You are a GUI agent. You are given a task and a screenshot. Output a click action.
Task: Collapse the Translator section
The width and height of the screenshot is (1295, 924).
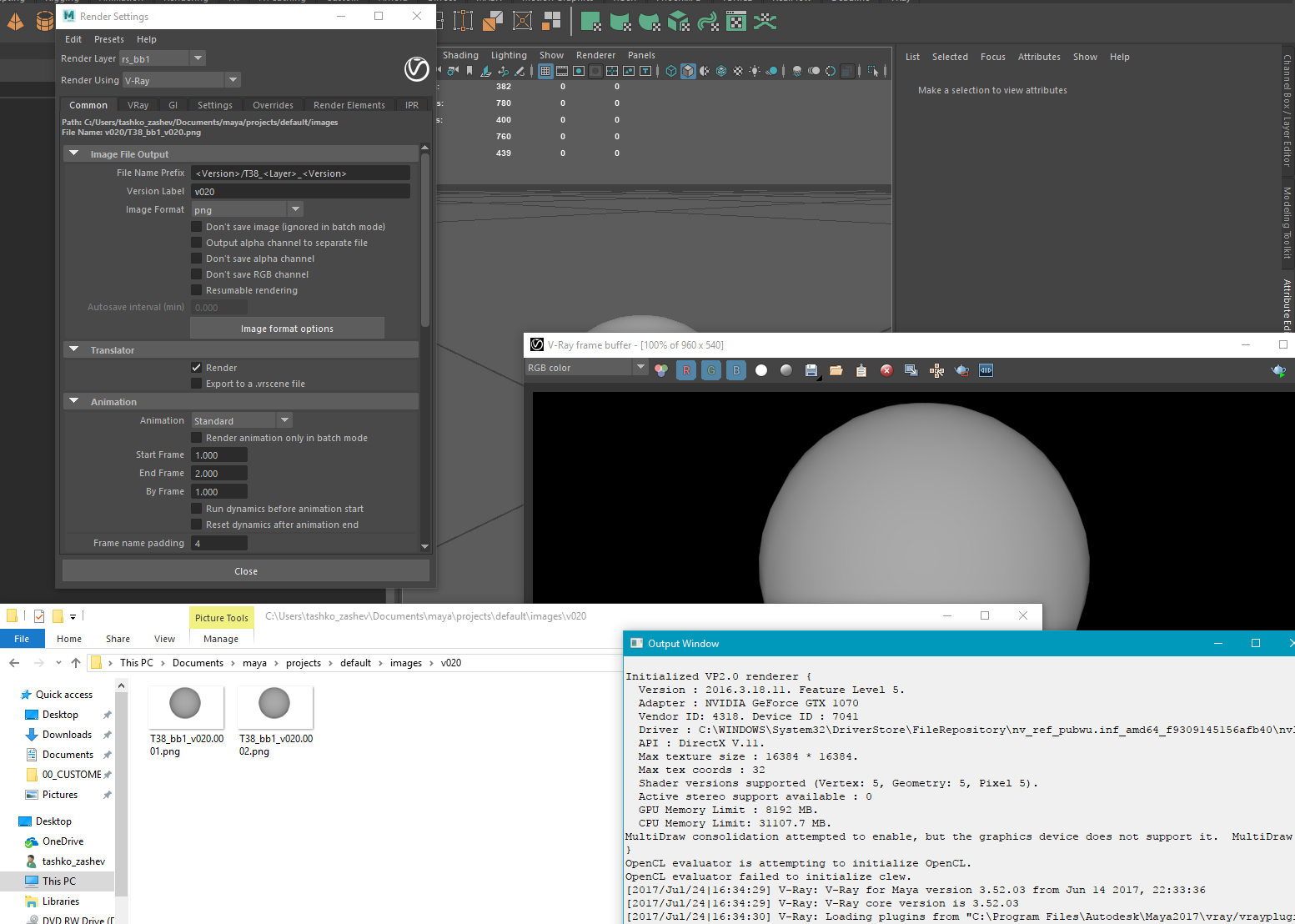tap(73, 349)
